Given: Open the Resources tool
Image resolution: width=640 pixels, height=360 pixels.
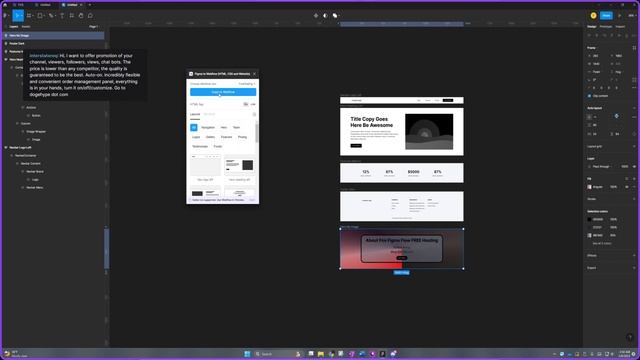Looking at the screenshot, I should click(x=71, y=16).
